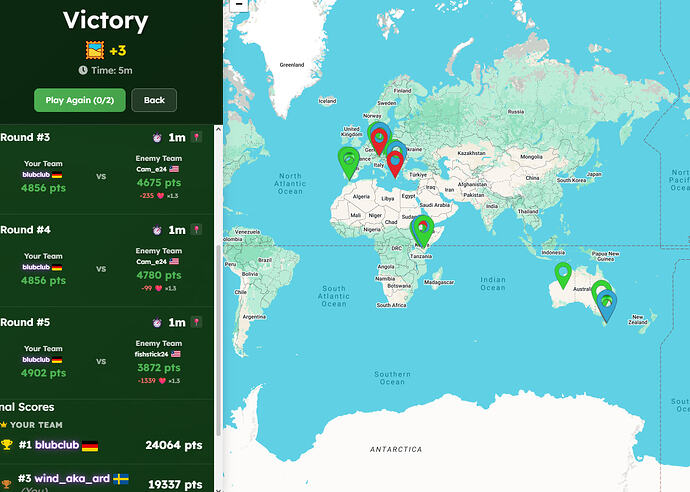Click the clock icon beside Time: 5m
The image size is (690, 492).
(83, 70)
